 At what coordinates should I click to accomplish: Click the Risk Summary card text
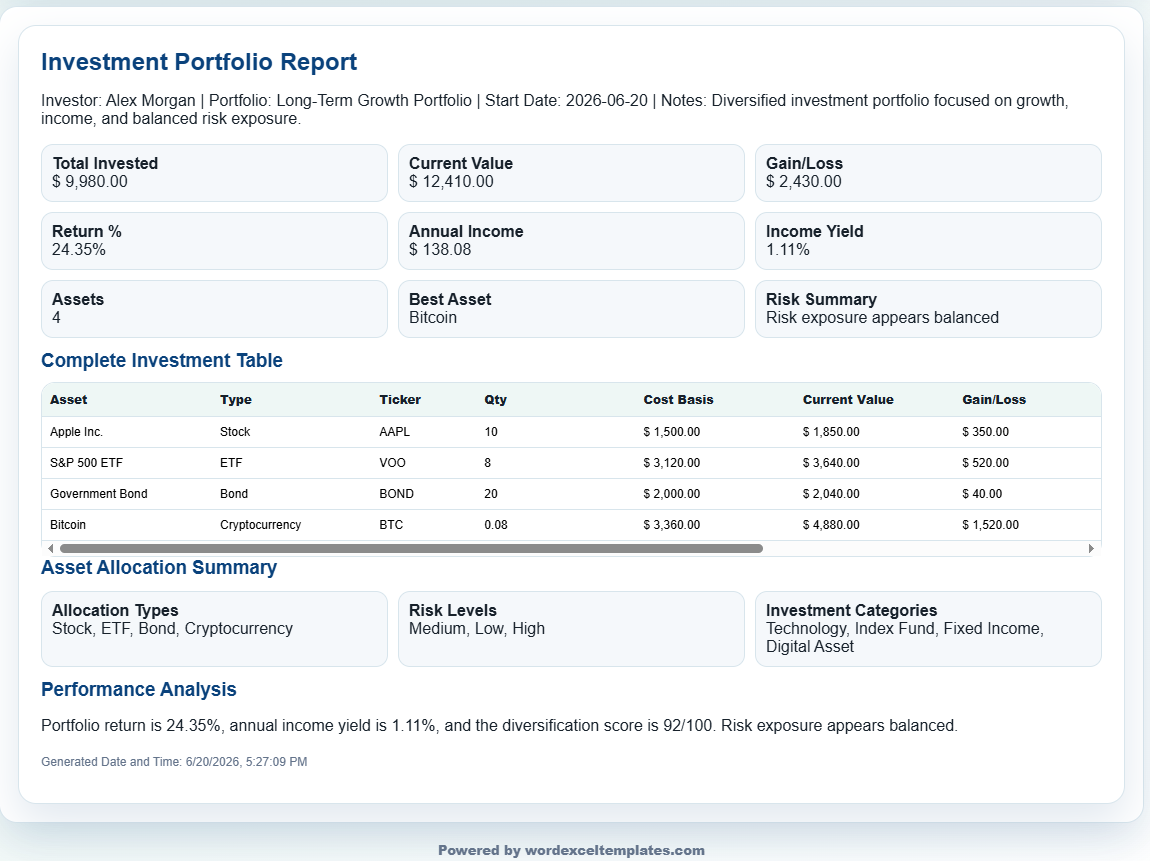(882, 318)
